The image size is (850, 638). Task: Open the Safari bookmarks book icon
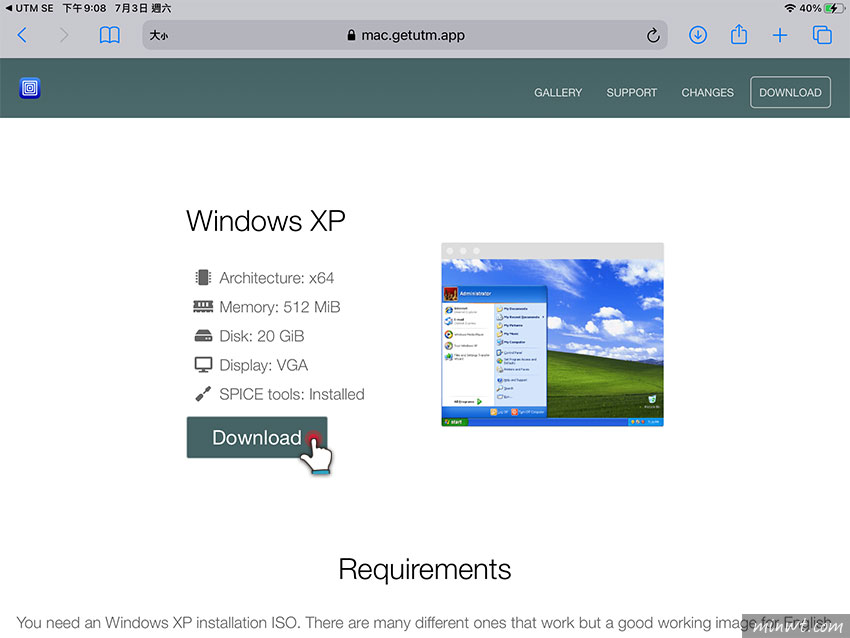(x=110, y=36)
